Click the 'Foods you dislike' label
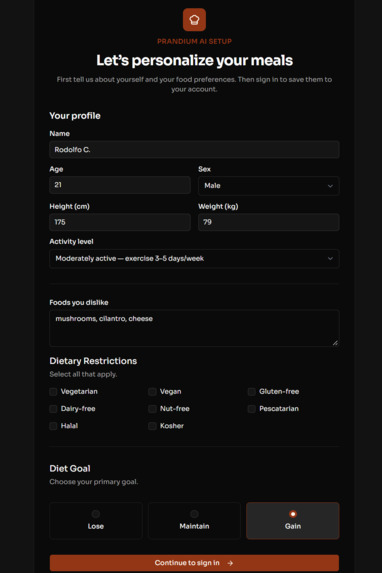This screenshot has height=573, width=382. [79, 303]
